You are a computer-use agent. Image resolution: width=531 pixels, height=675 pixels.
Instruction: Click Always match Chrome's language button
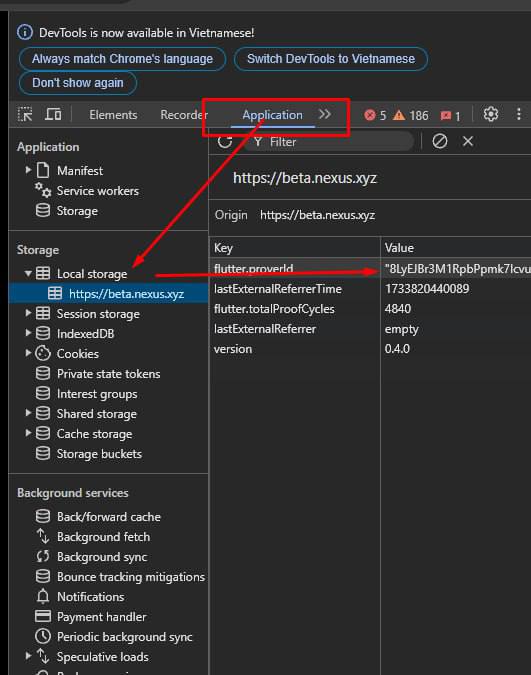pyautogui.click(x=122, y=59)
